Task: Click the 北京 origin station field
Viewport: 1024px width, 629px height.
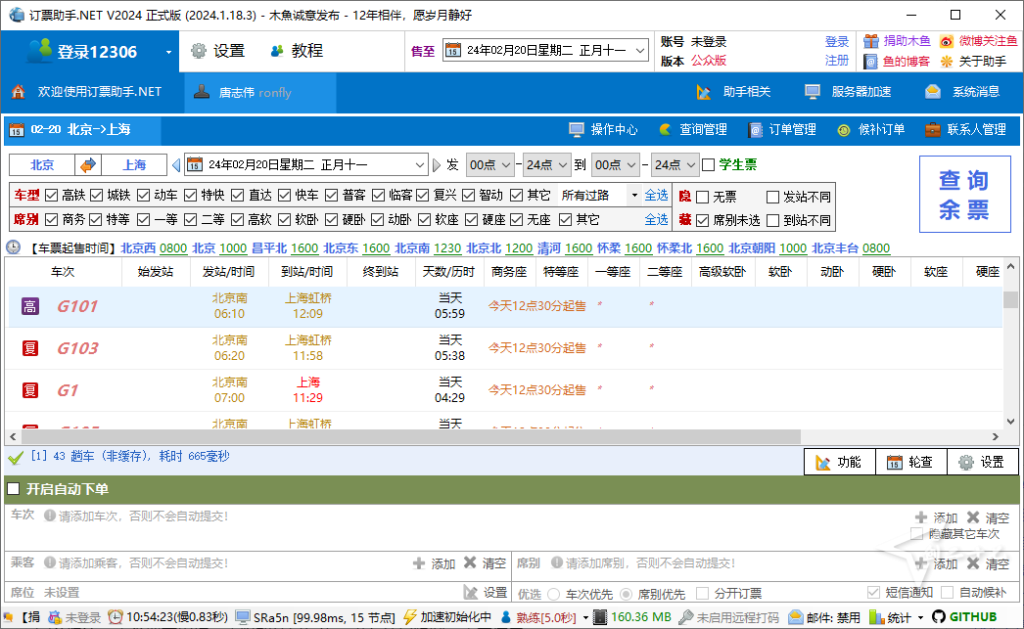Action: point(41,163)
